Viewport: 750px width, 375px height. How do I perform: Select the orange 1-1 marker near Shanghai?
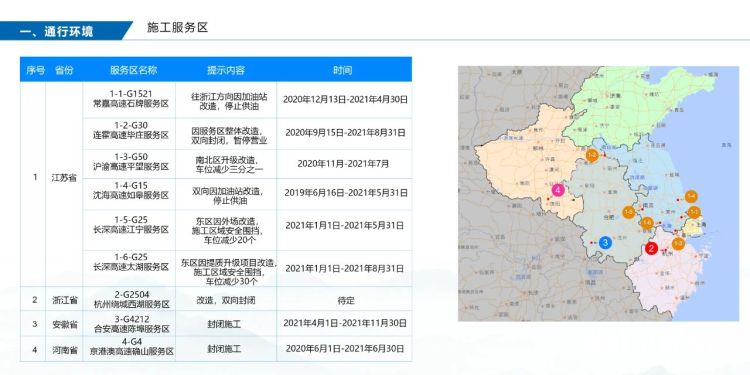tap(694, 211)
